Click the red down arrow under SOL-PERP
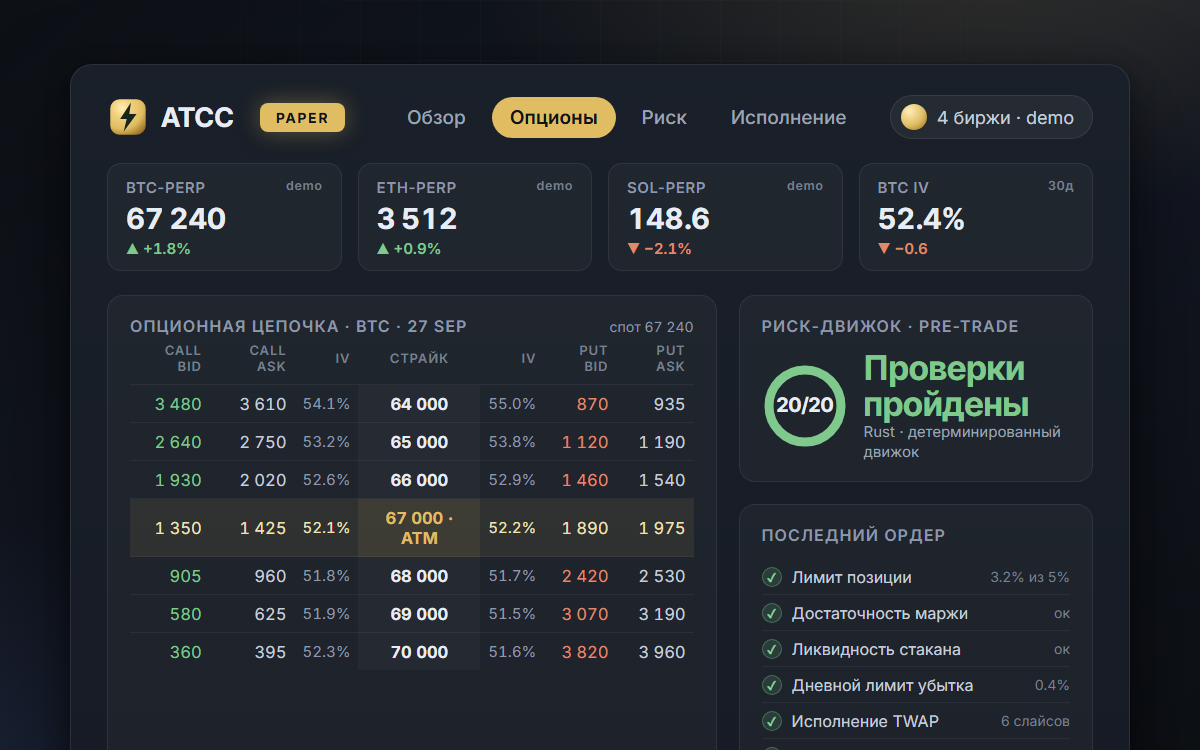This screenshot has width=1200, height=750. click(634, 249)
